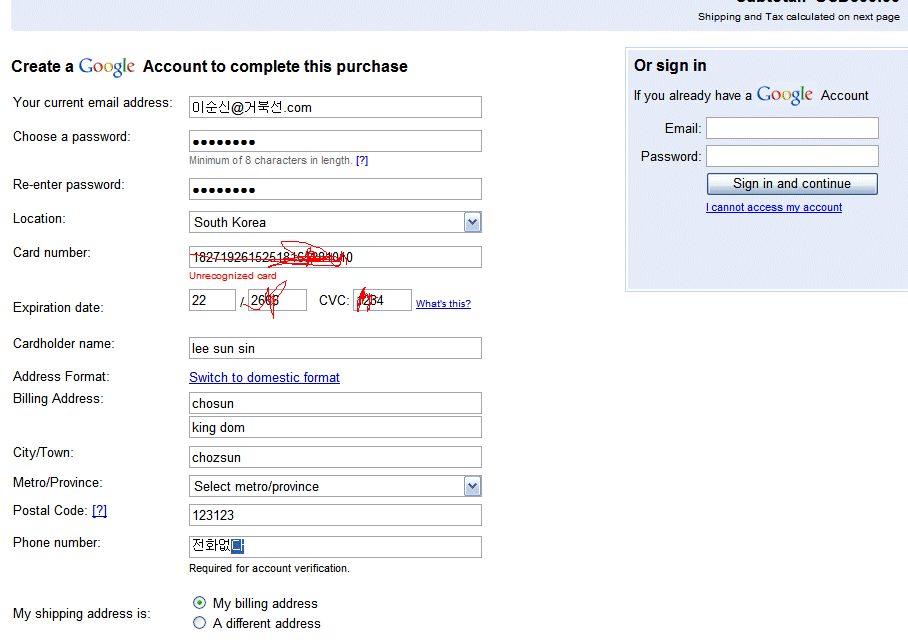
Task: Click the Cardholder name field
Action: [x=335, y=348]
